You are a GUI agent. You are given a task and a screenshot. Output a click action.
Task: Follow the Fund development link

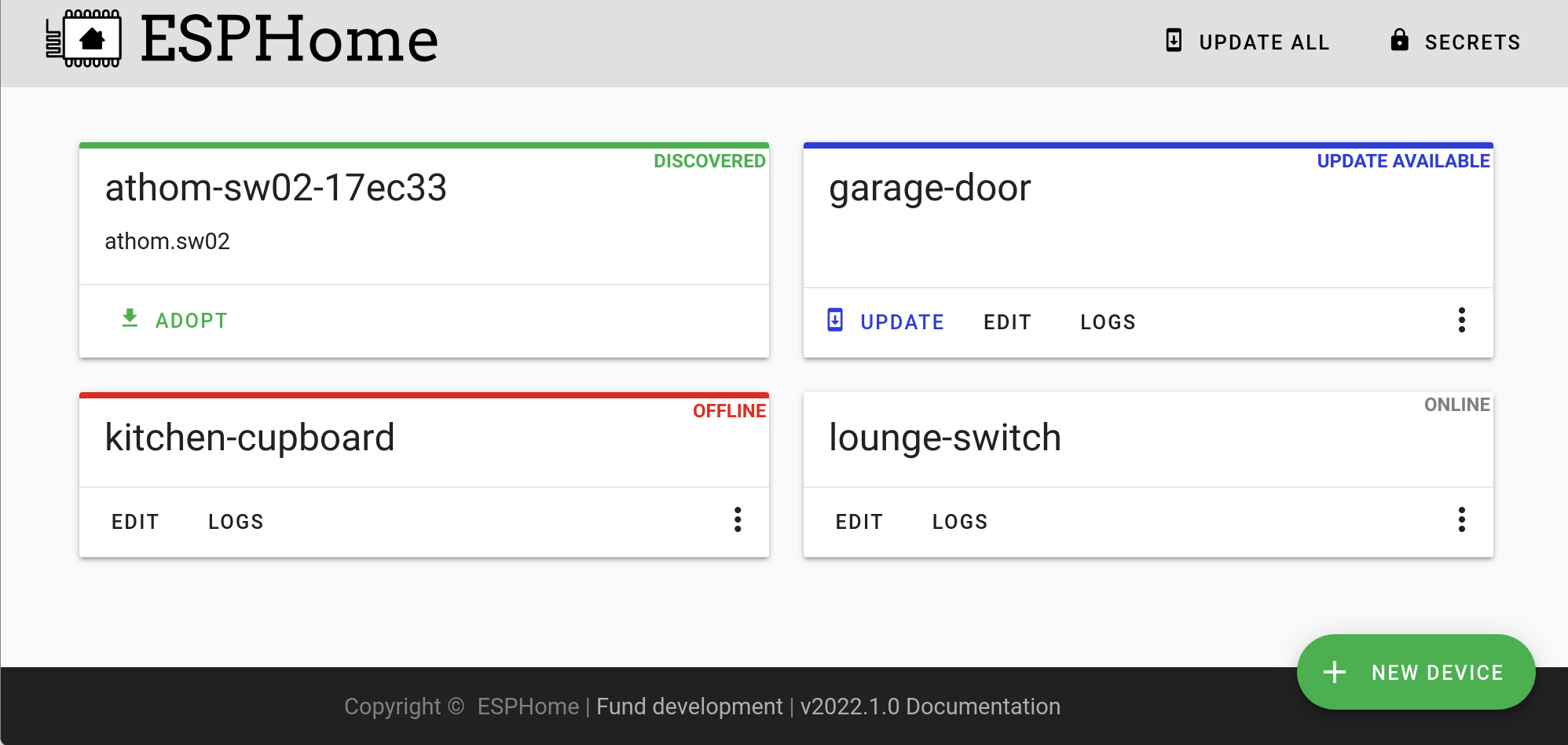[x=690, y=706]
